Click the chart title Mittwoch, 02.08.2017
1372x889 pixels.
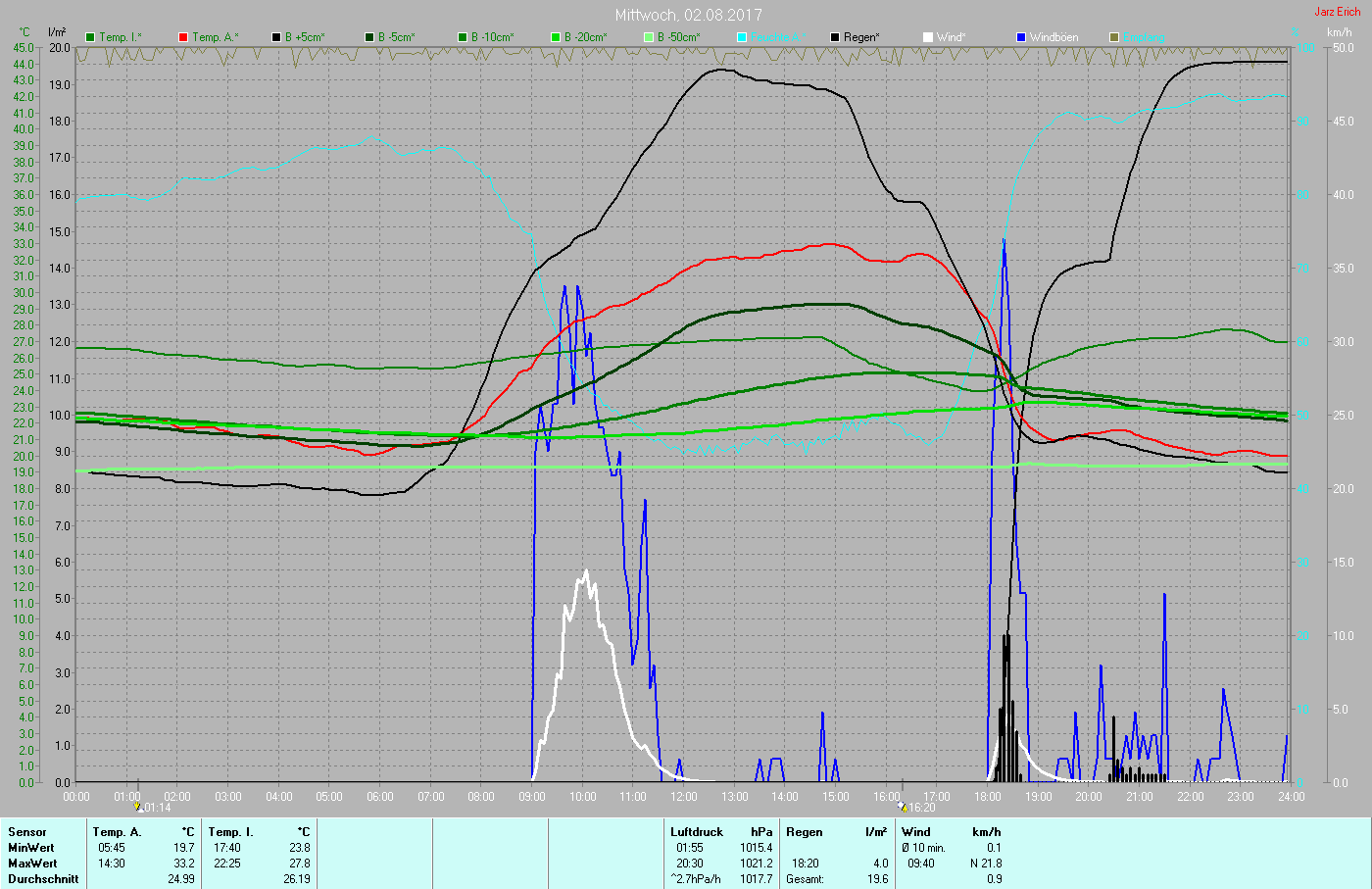688,15
